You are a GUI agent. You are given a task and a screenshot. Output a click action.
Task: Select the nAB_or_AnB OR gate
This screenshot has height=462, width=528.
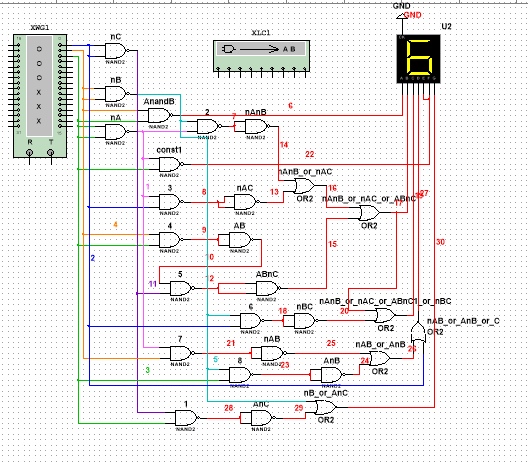(380, 358)
